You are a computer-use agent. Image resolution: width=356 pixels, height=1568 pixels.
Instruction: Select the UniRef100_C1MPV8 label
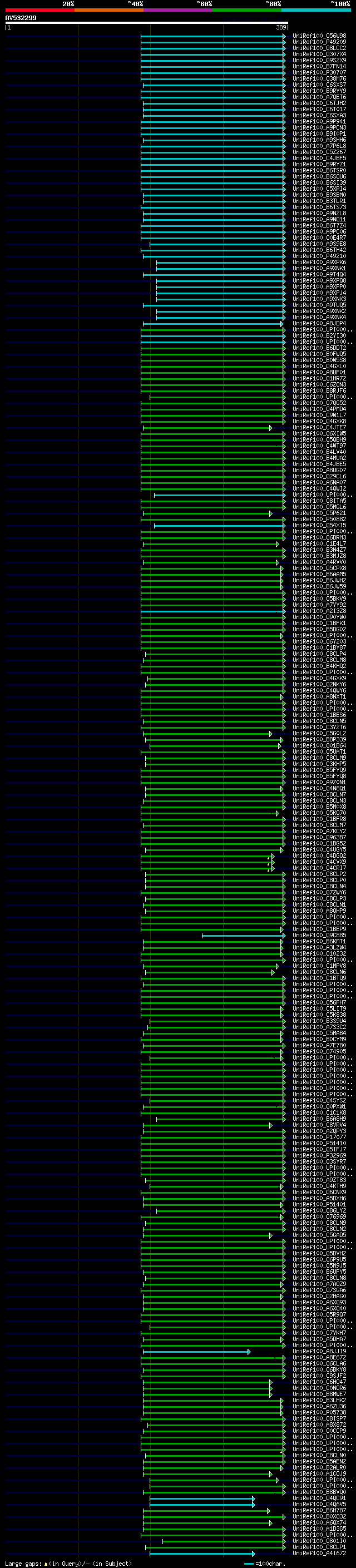(319, 966)
